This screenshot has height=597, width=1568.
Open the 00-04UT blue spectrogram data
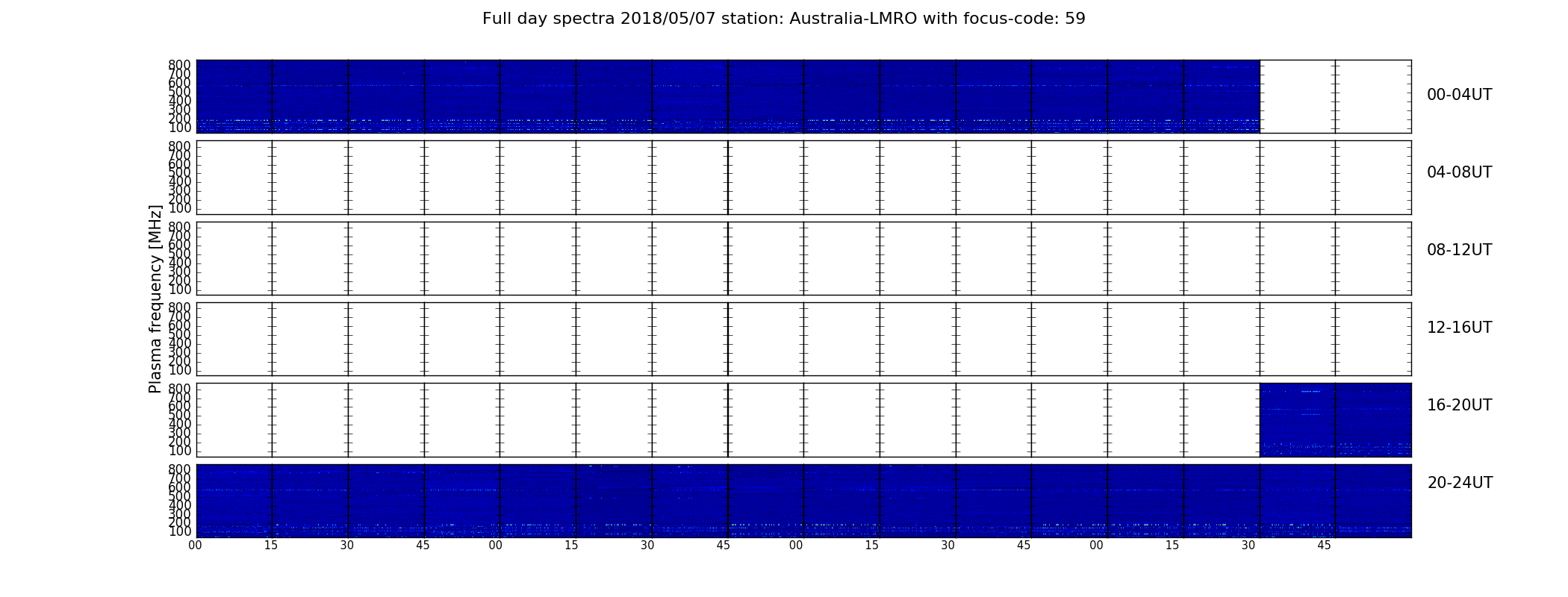click(x=728, y=96)
